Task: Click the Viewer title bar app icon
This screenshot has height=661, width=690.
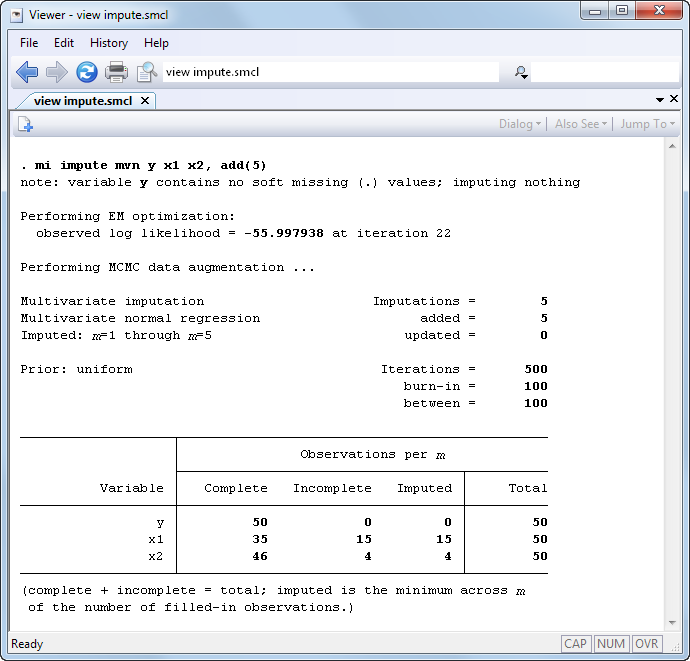Action: 16,14
